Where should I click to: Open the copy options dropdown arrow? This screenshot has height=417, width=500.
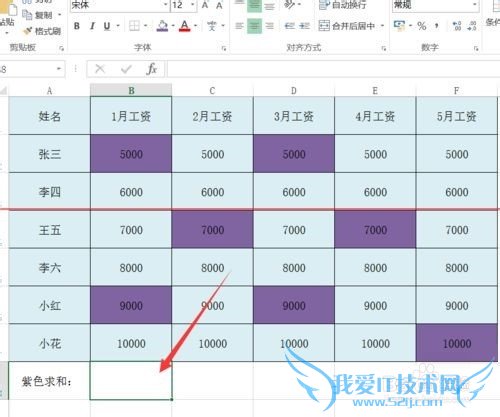60,15
